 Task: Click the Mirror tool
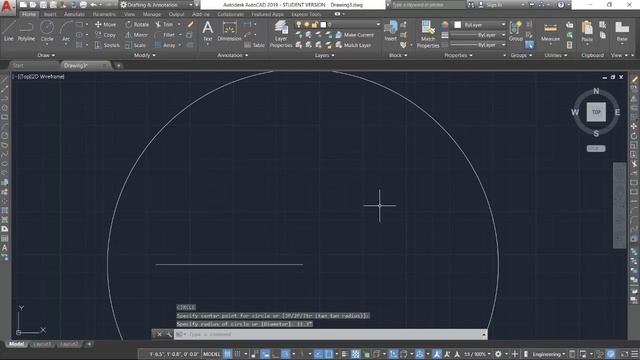(137, 35)
